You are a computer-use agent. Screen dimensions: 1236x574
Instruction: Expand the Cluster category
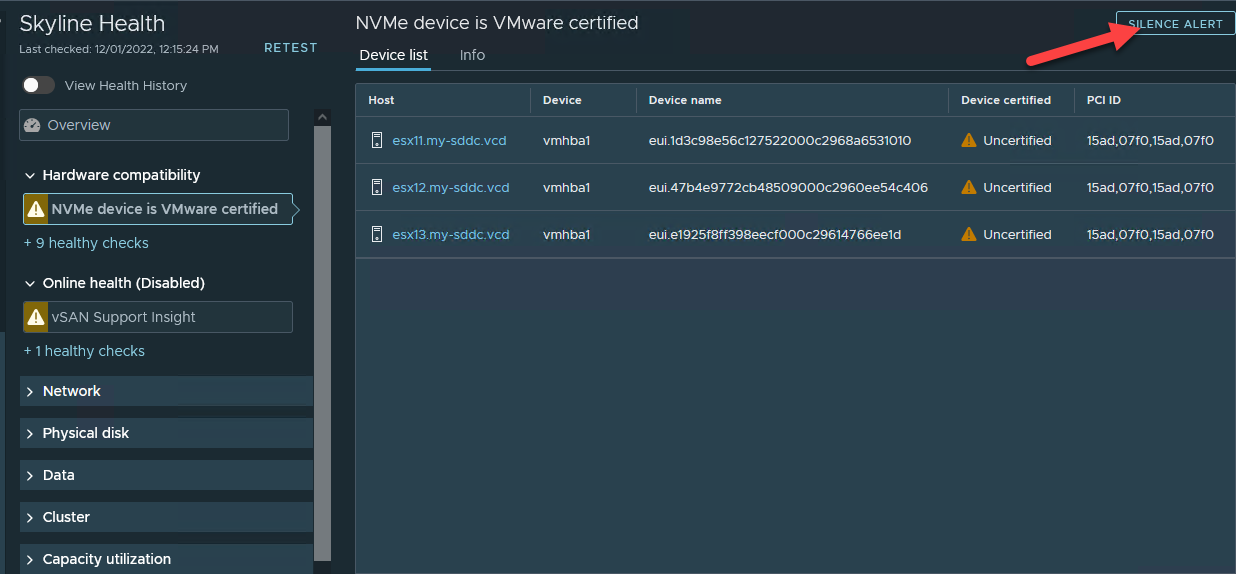[166, 517]
